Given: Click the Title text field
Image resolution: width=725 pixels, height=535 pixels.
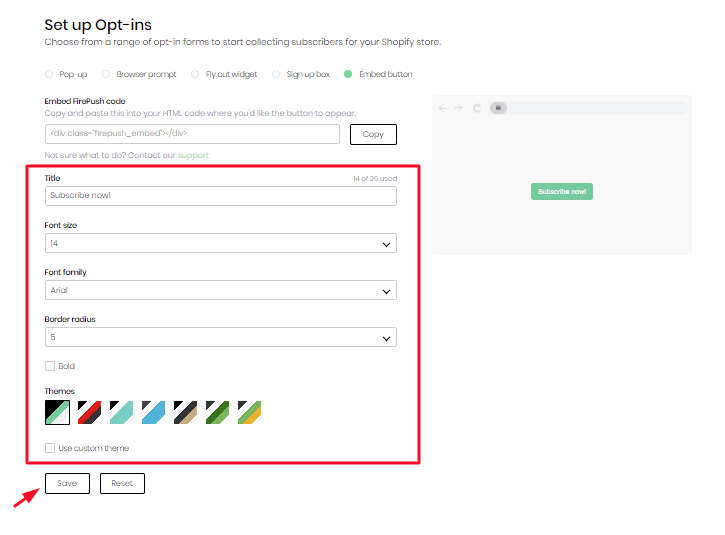Looking at the screenshot, I should point(220,196).
